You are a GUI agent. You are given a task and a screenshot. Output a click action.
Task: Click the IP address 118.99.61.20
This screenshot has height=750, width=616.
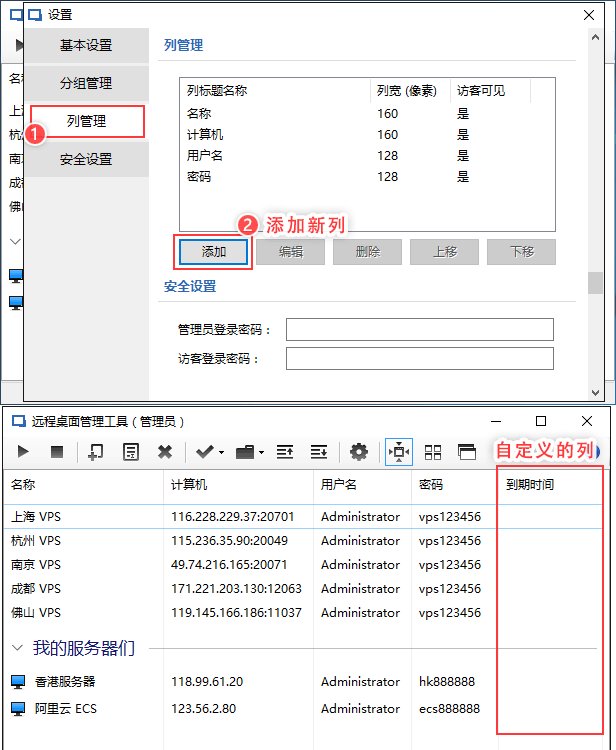[207, 682]
